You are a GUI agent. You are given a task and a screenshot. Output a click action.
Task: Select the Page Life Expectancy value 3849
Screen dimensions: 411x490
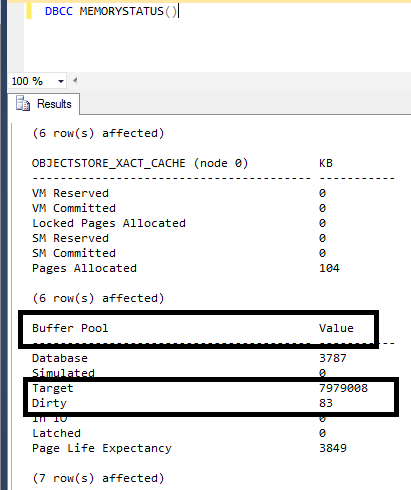pyautogui.click(x=333, y=448)
